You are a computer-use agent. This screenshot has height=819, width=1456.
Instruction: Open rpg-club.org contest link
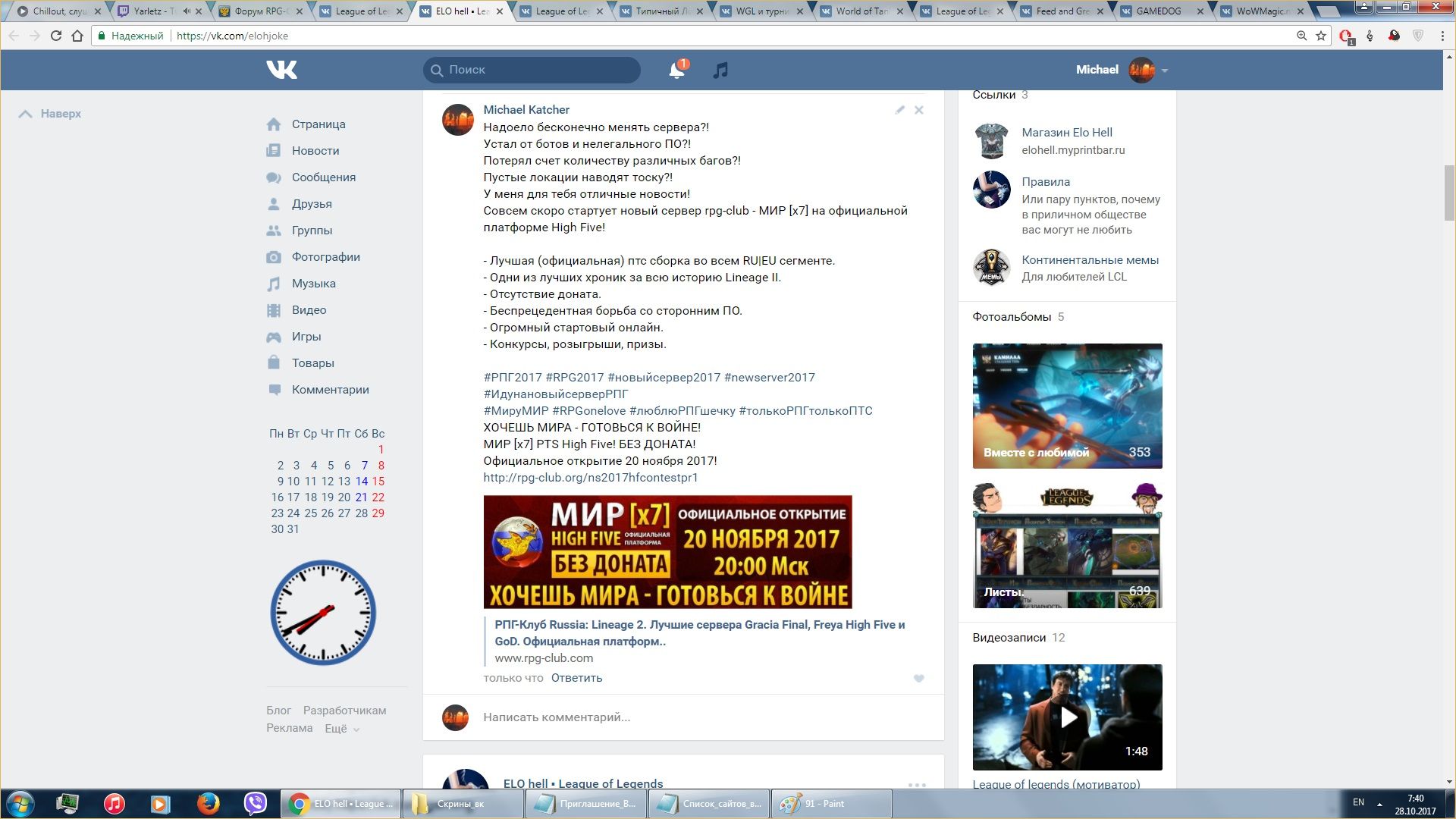click(590, 478)
